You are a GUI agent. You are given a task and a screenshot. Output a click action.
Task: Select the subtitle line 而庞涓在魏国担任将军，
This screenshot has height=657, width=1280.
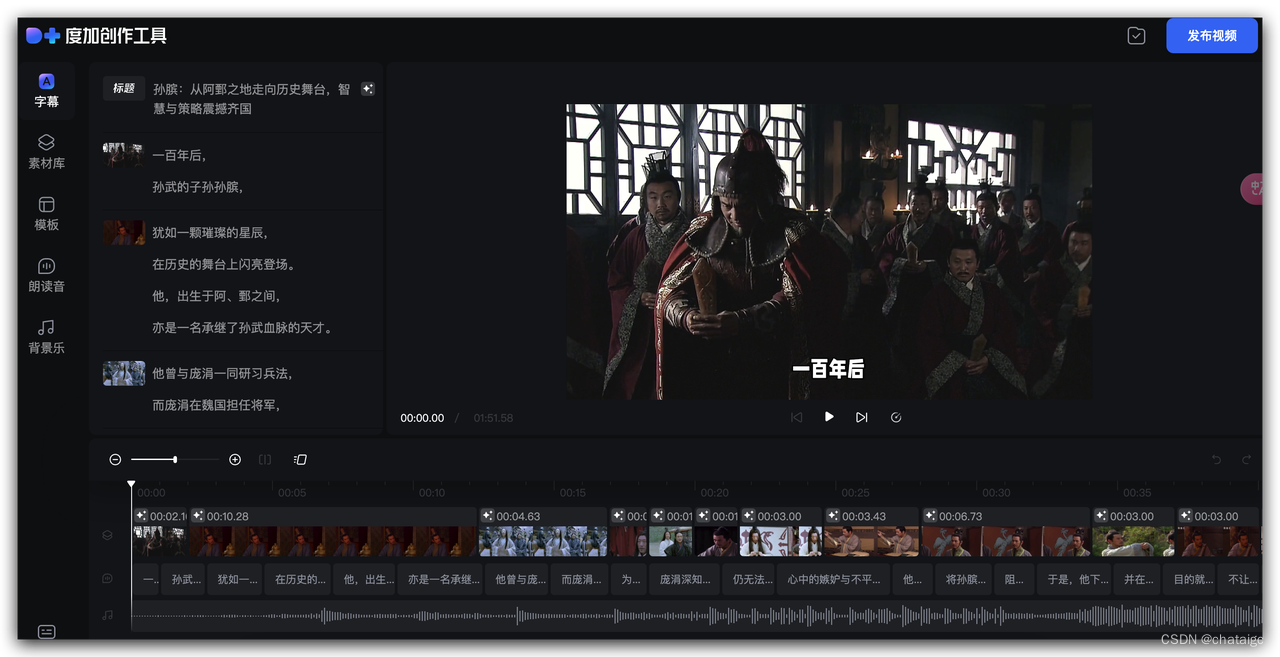pyautogui.click(x=216, y=405)
